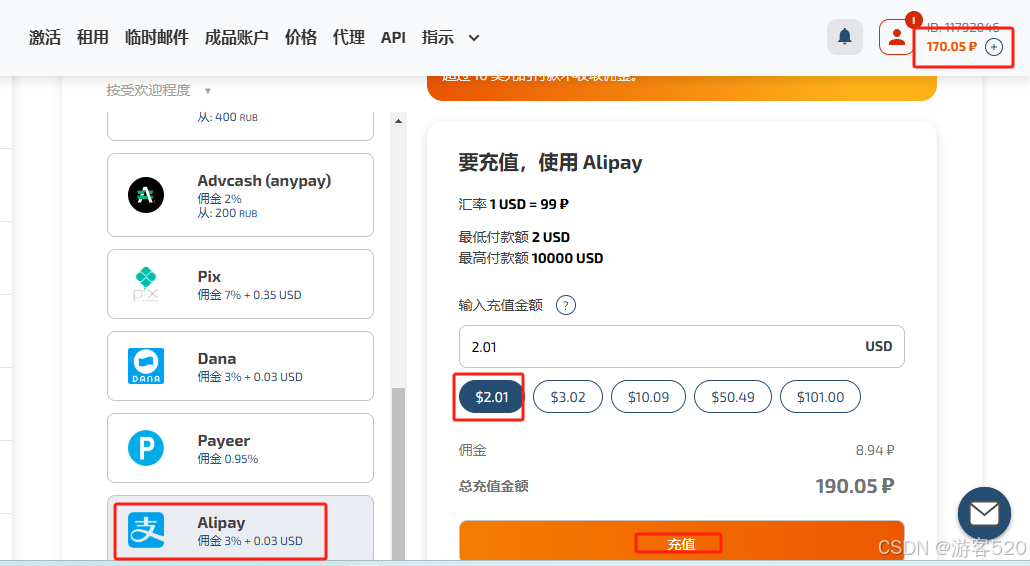This screenshot has width=1030, height=566.
Task: Open the 按受欢迎程度 sort dropdown
Action: pyautogui.click(x=158, y=90)
